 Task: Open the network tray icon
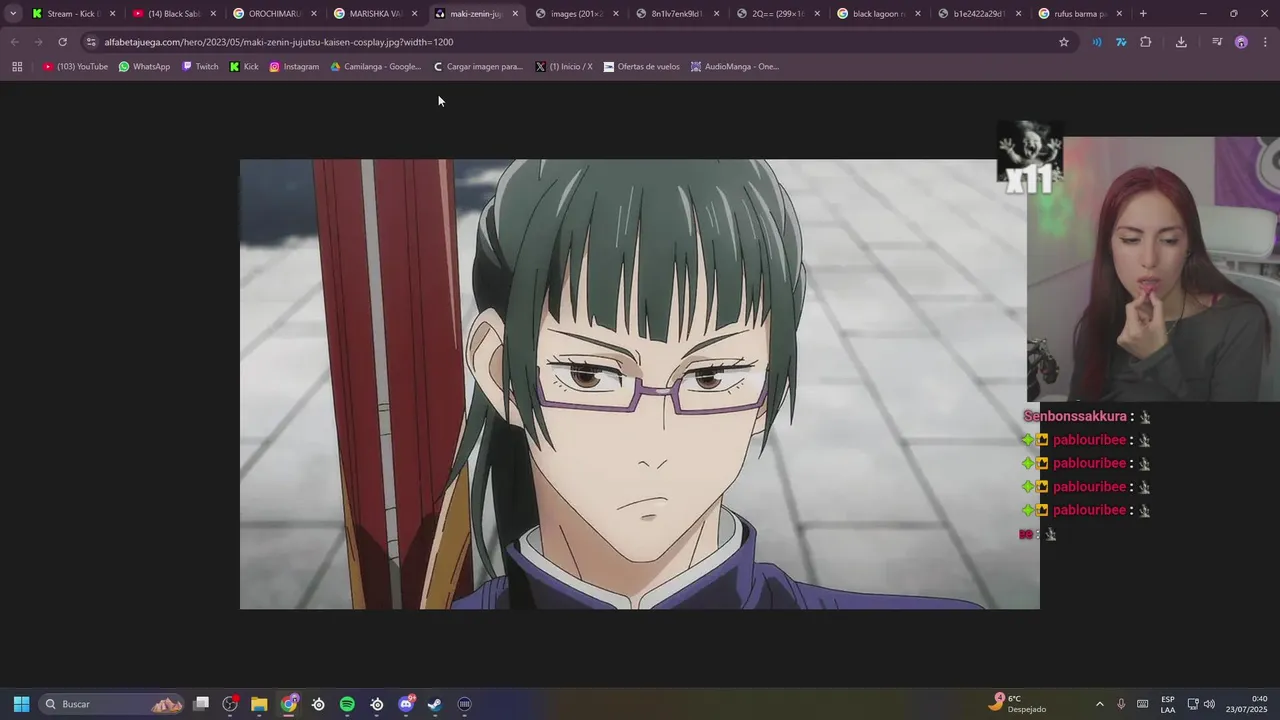pos(1193,704)
